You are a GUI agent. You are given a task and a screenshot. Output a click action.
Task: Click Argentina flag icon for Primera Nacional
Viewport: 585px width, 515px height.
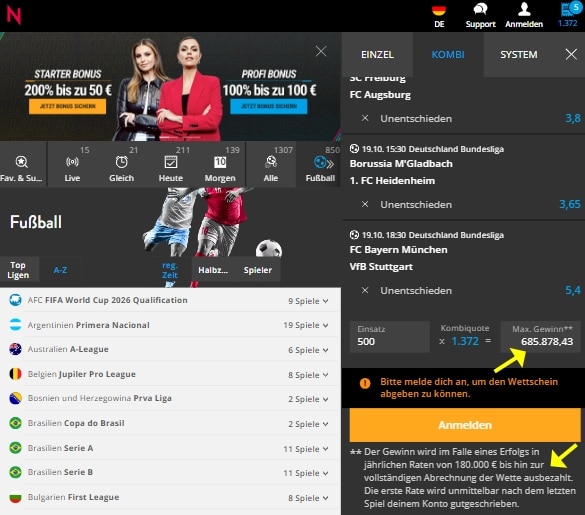(x=15, y=325)
